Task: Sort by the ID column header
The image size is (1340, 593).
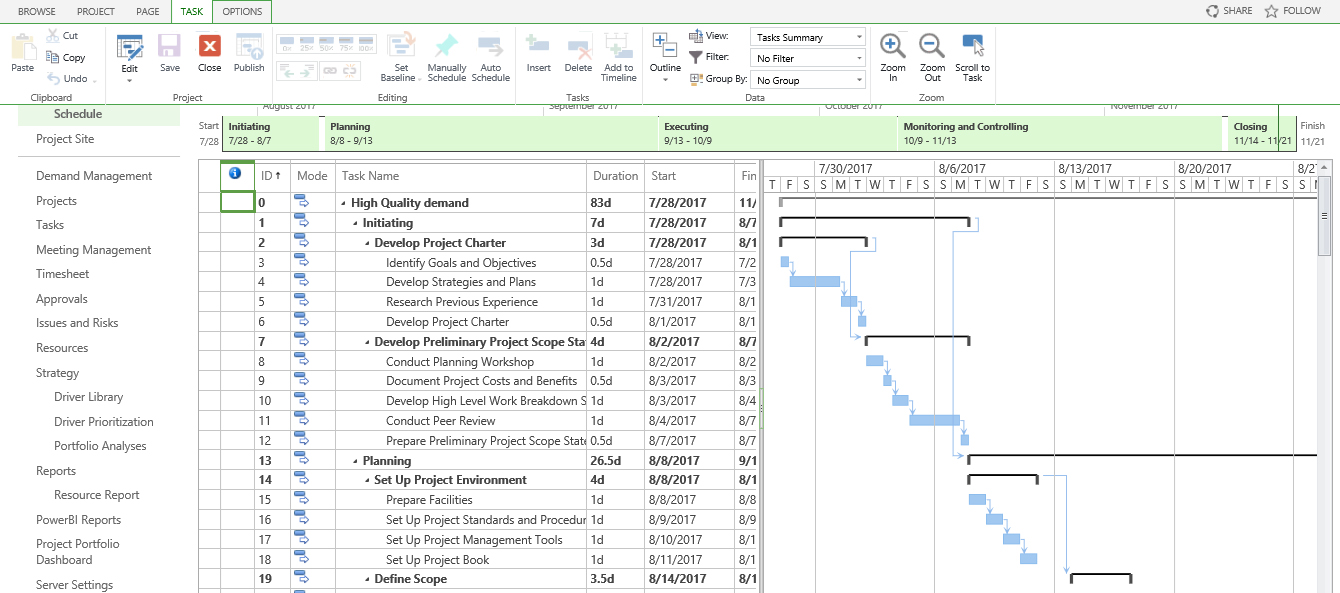Action: pyautogui.click(x=272, y=176)
